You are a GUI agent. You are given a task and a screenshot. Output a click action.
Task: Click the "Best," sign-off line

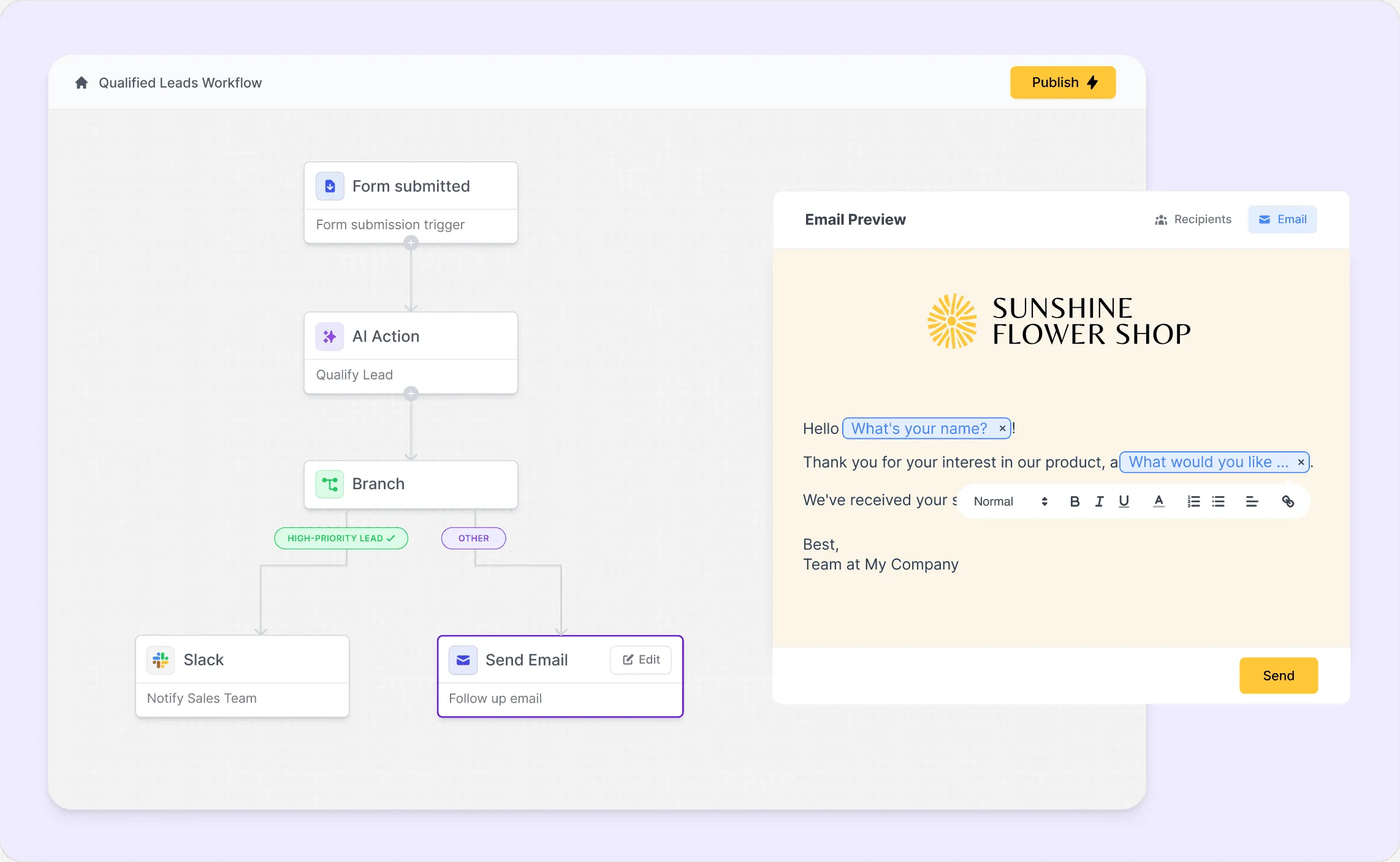[821, 544]
